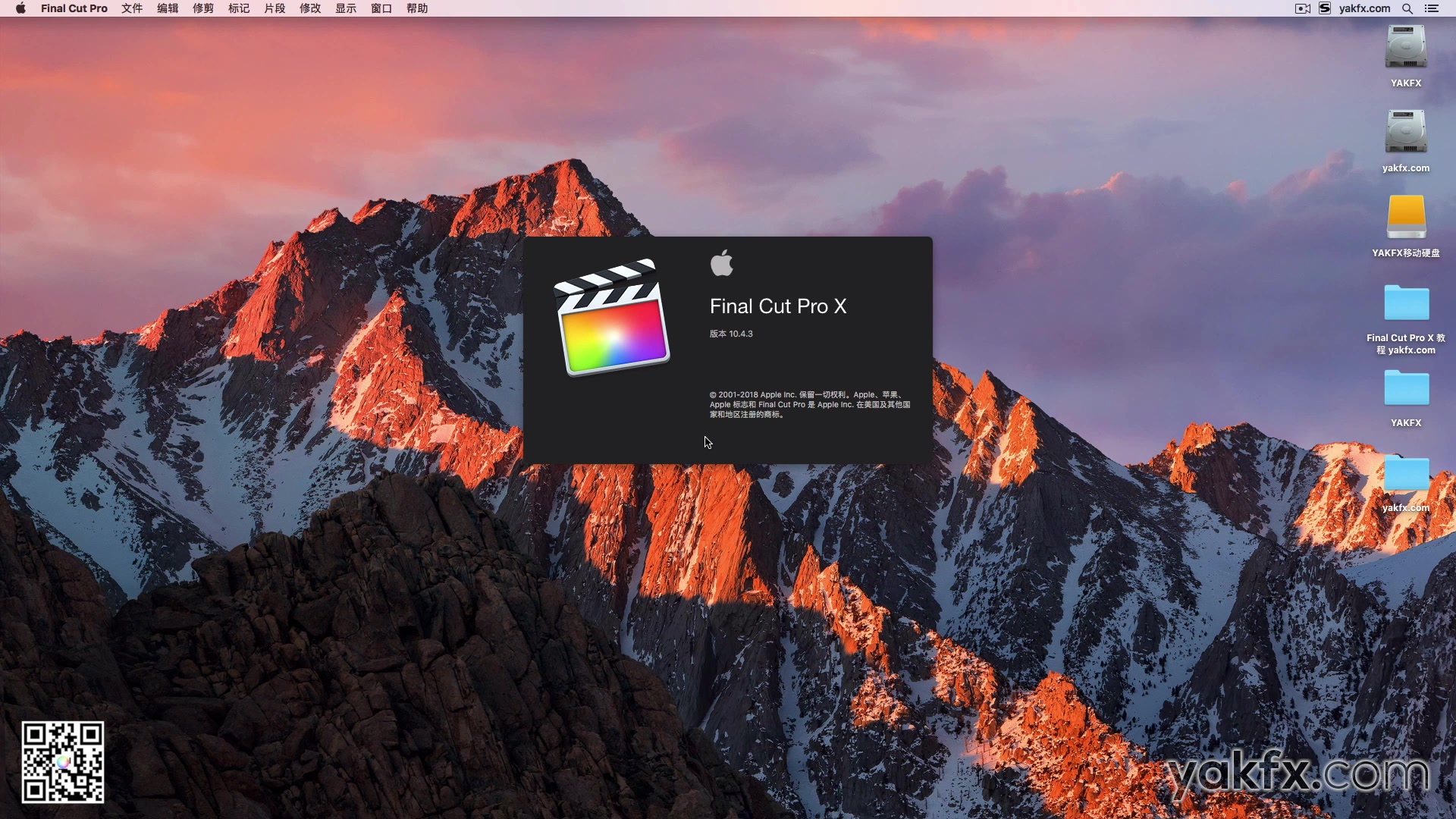Click the screen recording menu bar icon
The image size is (1456, 819).
[x=1303, y=8]
